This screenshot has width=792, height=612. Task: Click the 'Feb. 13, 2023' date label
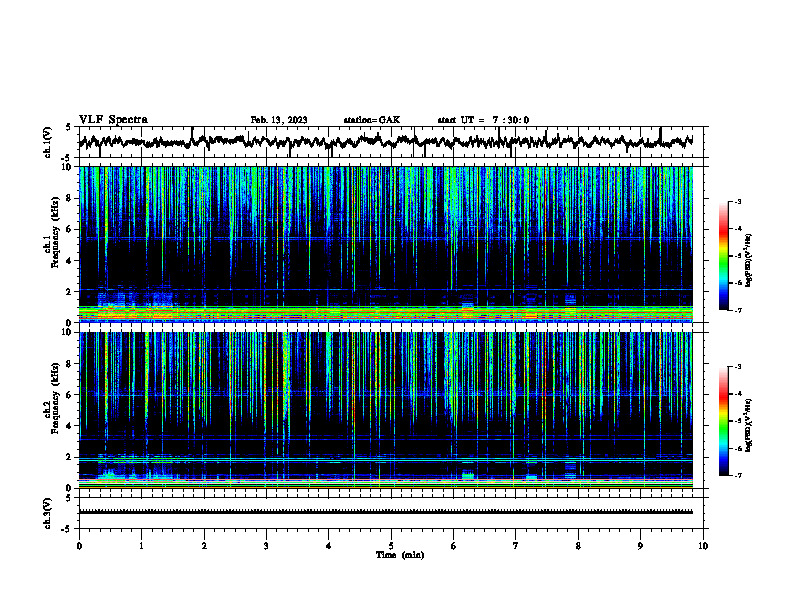point(279,120)
